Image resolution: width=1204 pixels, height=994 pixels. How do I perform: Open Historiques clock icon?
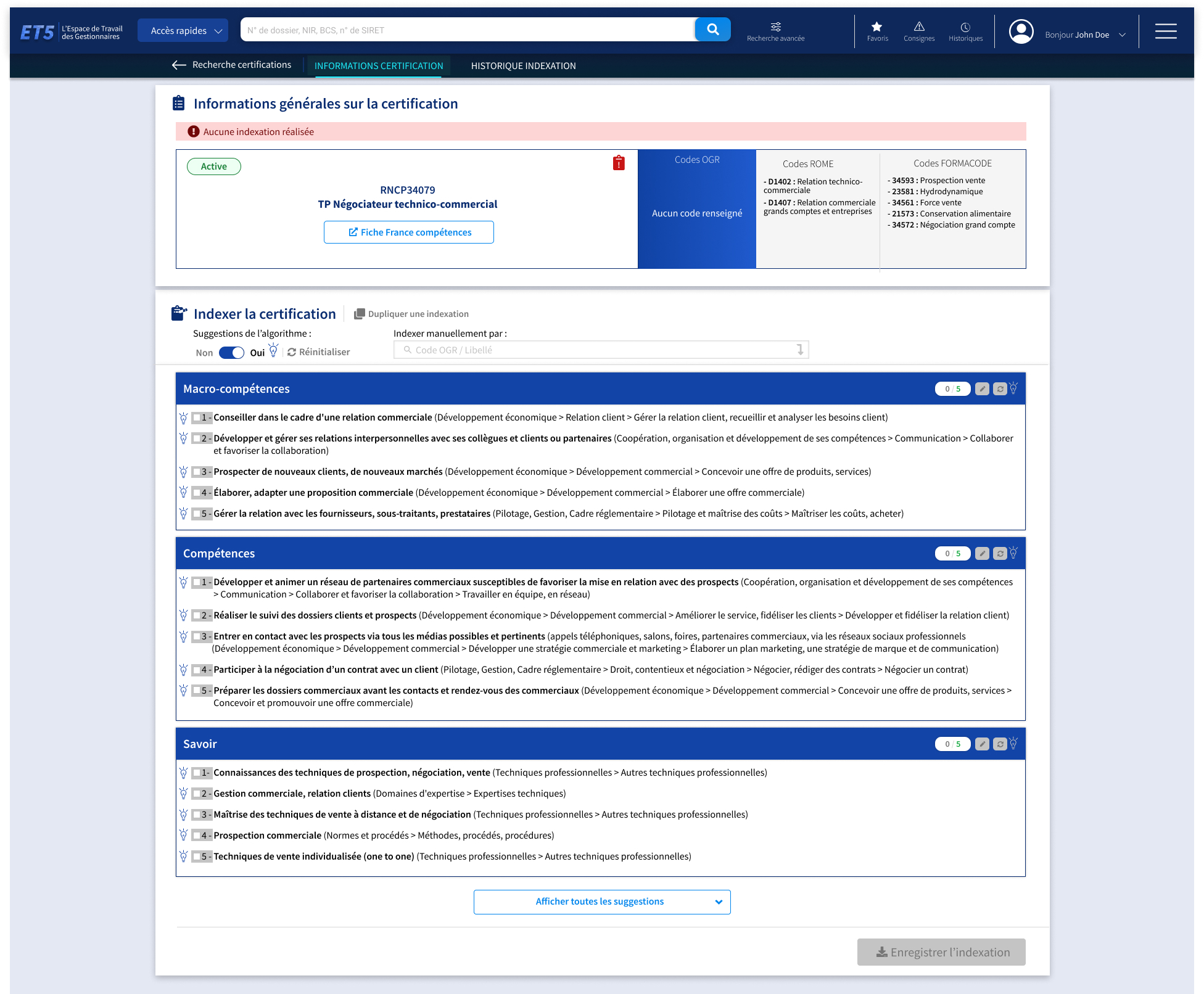point(965,31)
